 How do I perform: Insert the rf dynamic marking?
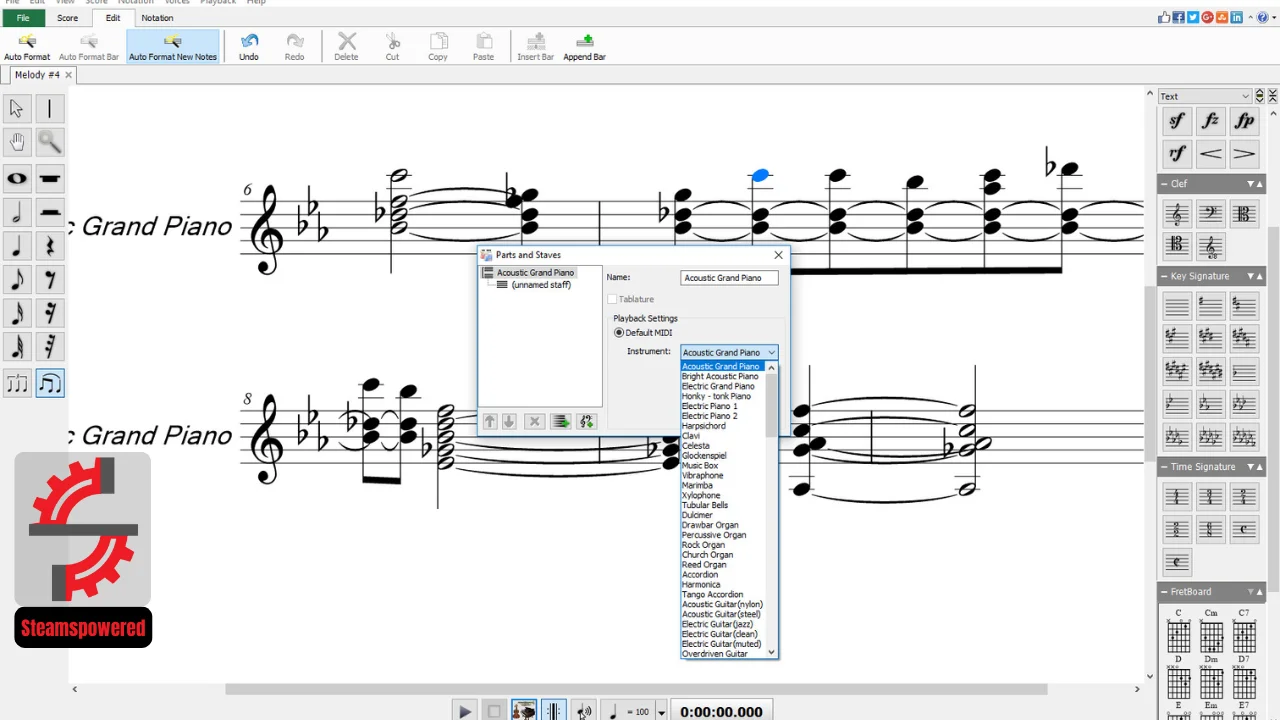click(1177, 154)
